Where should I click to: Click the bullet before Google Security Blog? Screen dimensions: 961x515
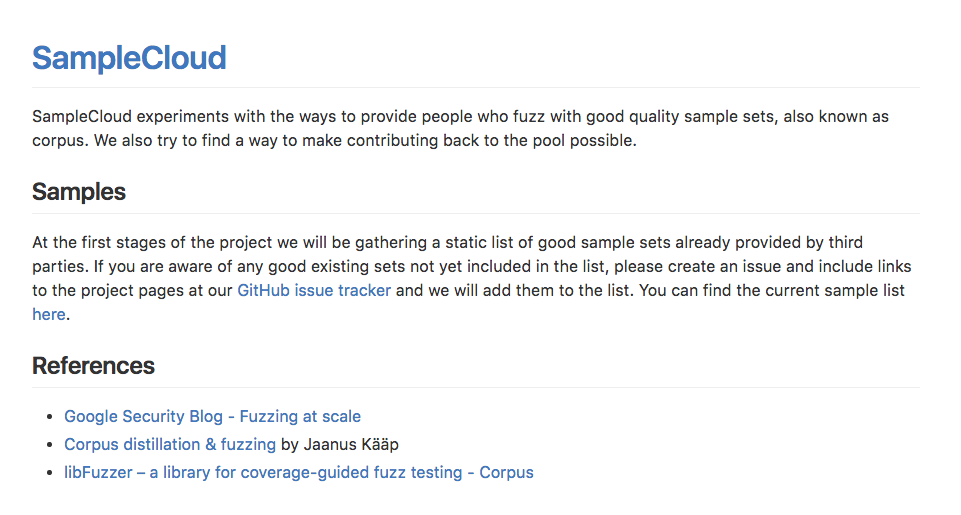50,417
